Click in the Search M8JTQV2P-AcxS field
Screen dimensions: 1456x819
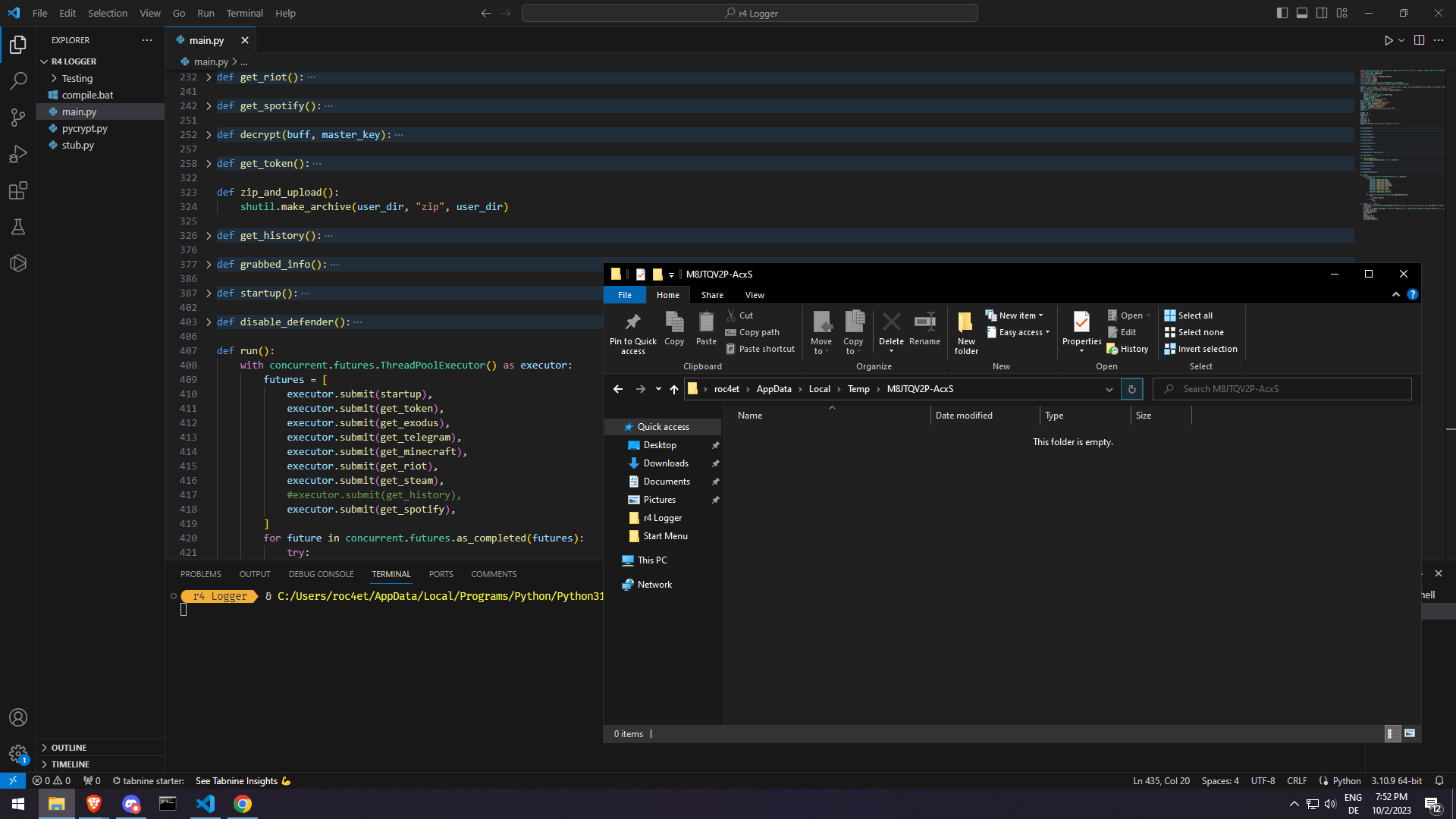pos(1282,389)
